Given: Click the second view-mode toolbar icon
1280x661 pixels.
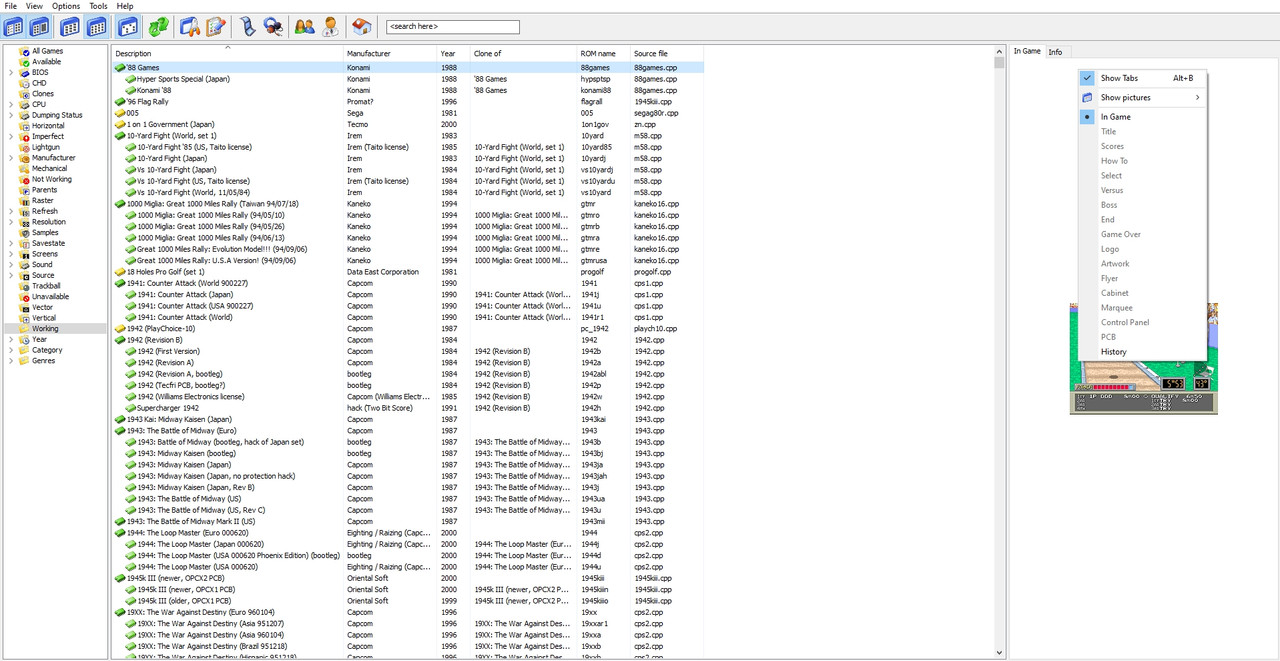Looking at the screenshot, I should [x=40, y=27].
